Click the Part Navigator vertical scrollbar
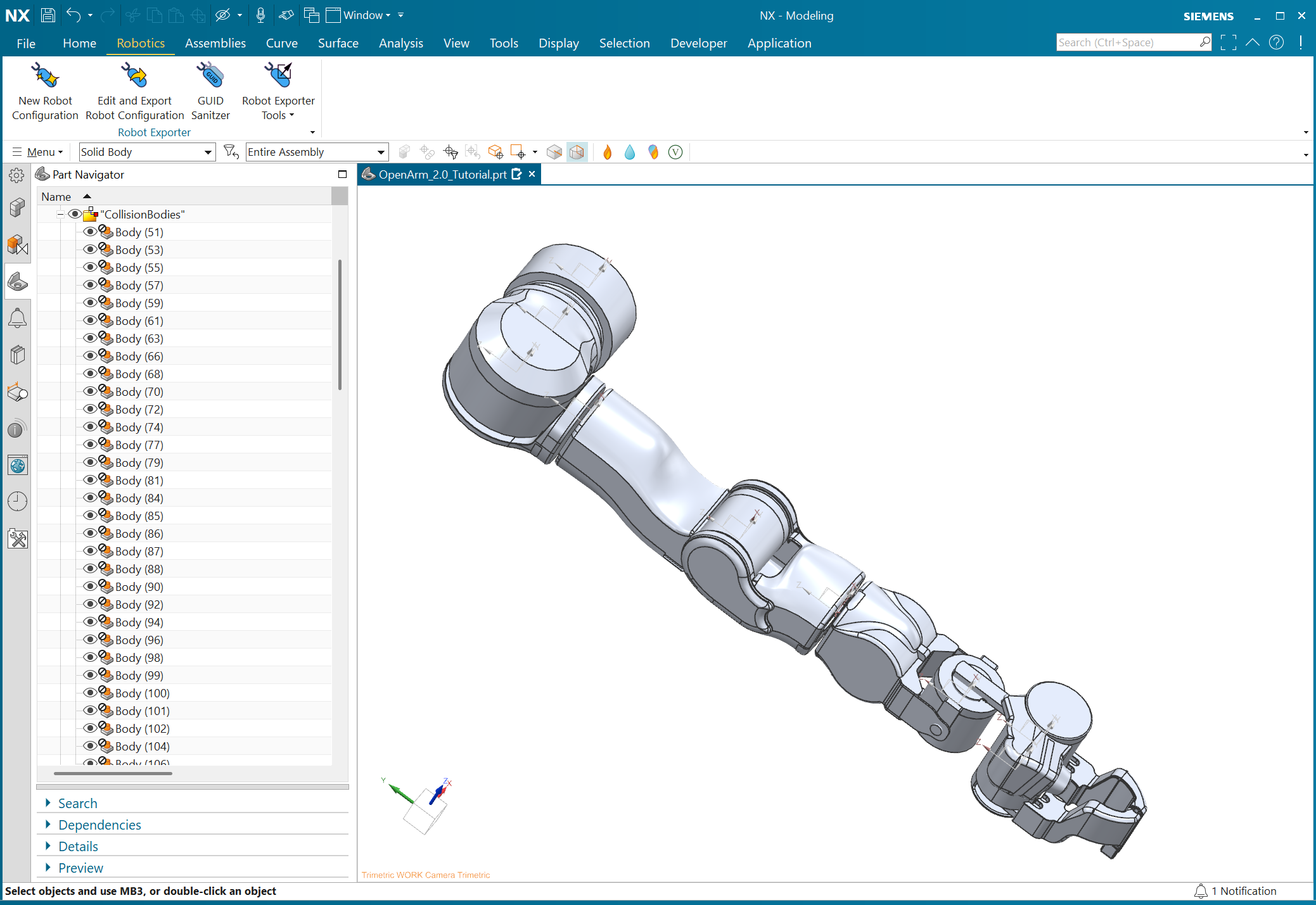This screenshot has height=905, width=1316. (340, 325)
